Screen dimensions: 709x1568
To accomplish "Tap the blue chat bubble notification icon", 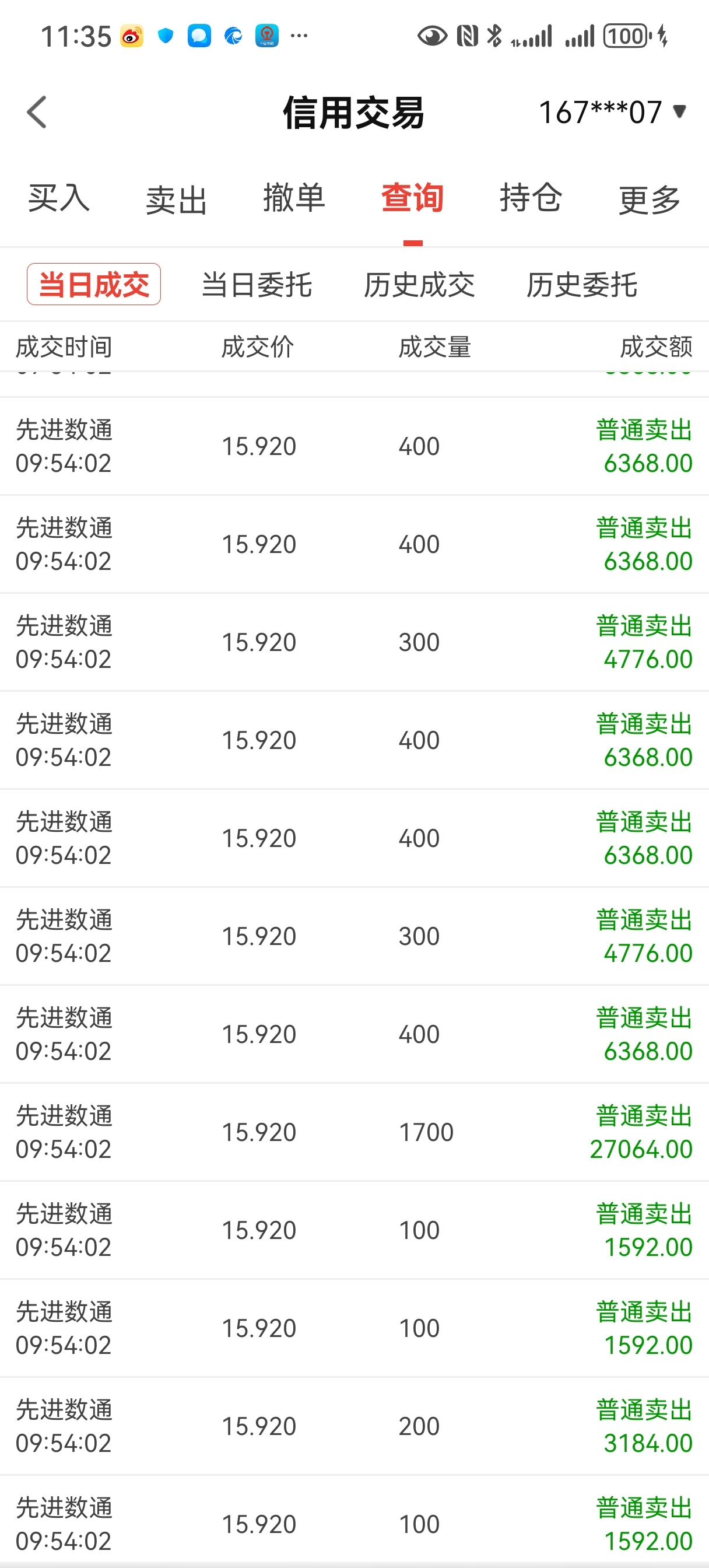I will pos(199,36).
